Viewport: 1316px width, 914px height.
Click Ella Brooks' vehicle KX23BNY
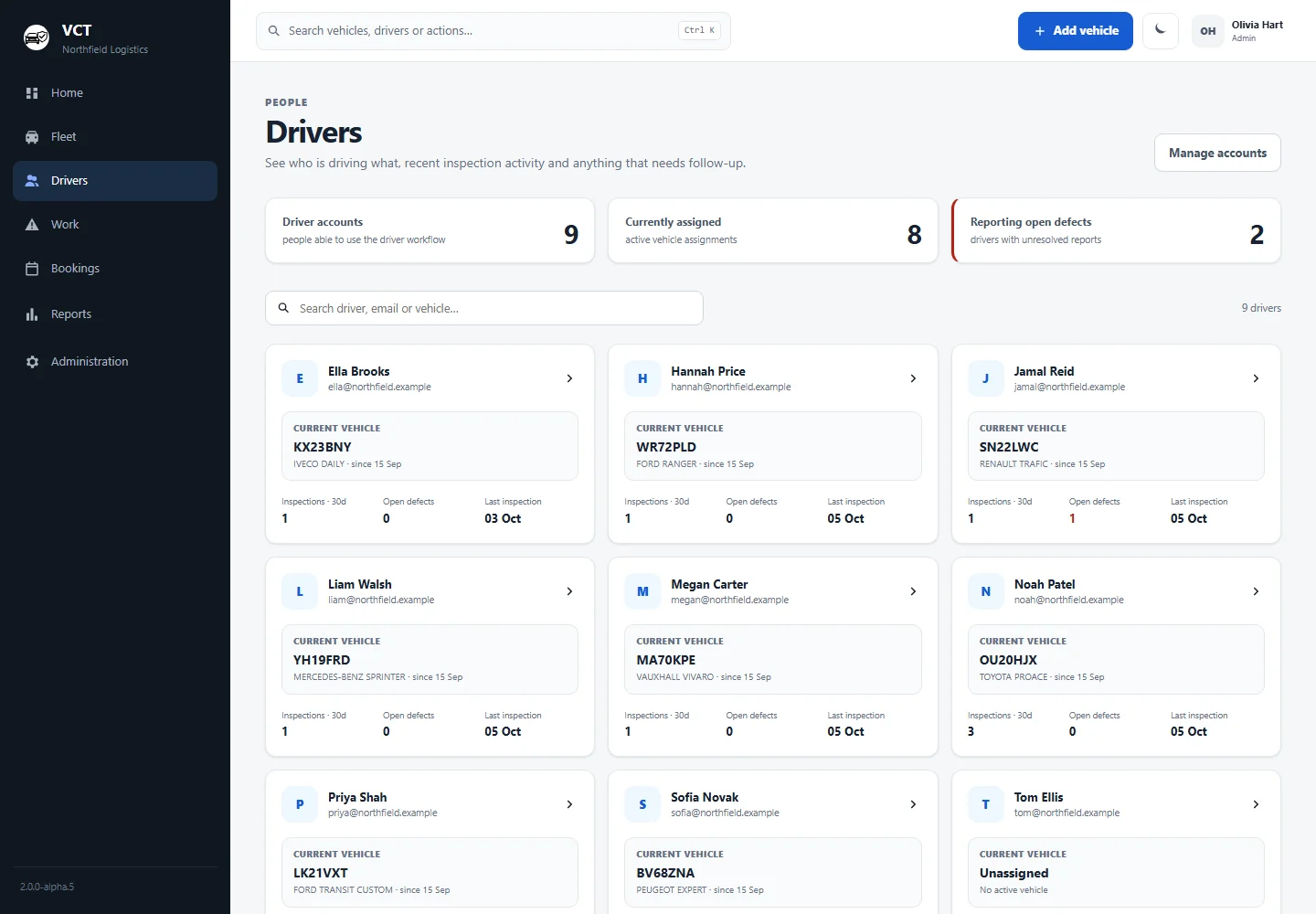coord(323,447)
